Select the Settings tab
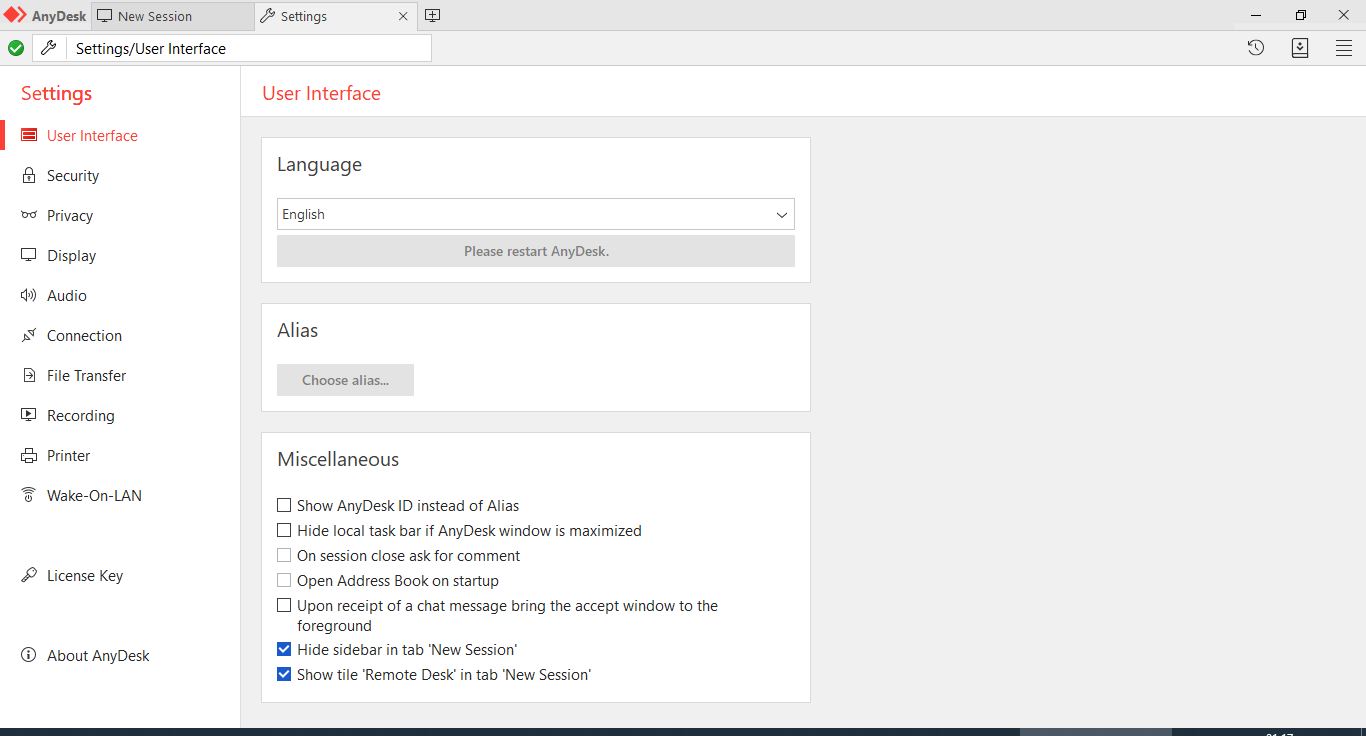The image size is (1366, 736). (x=335, y=16)
